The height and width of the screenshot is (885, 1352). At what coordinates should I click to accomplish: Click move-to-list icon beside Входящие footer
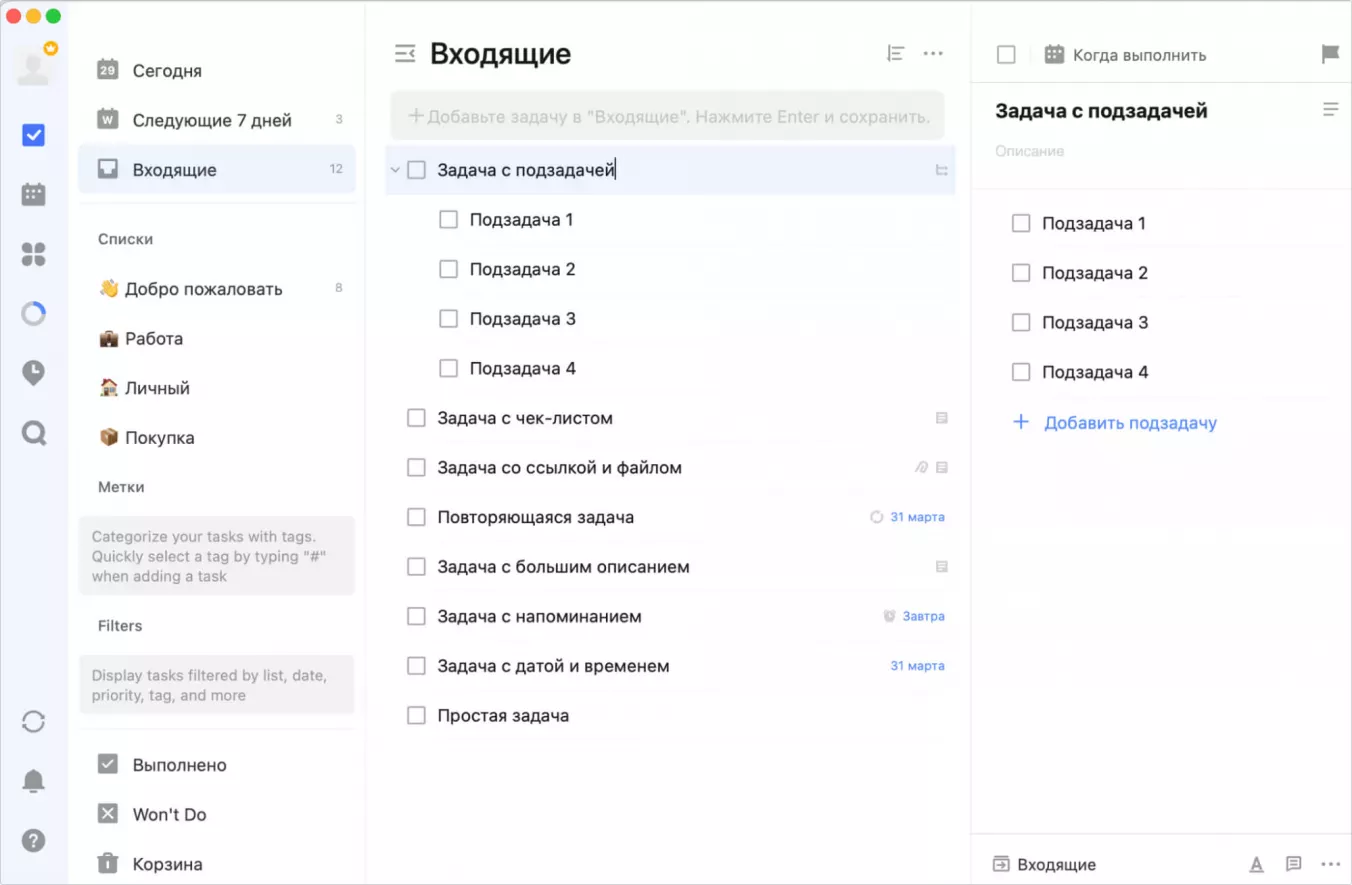coord(1001,864)
